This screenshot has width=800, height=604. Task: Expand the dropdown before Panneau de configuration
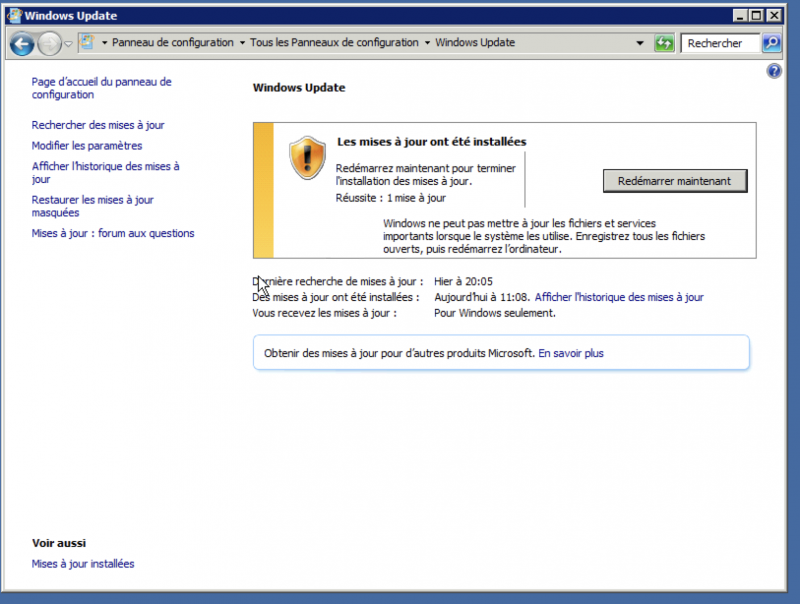coord(104,43)
